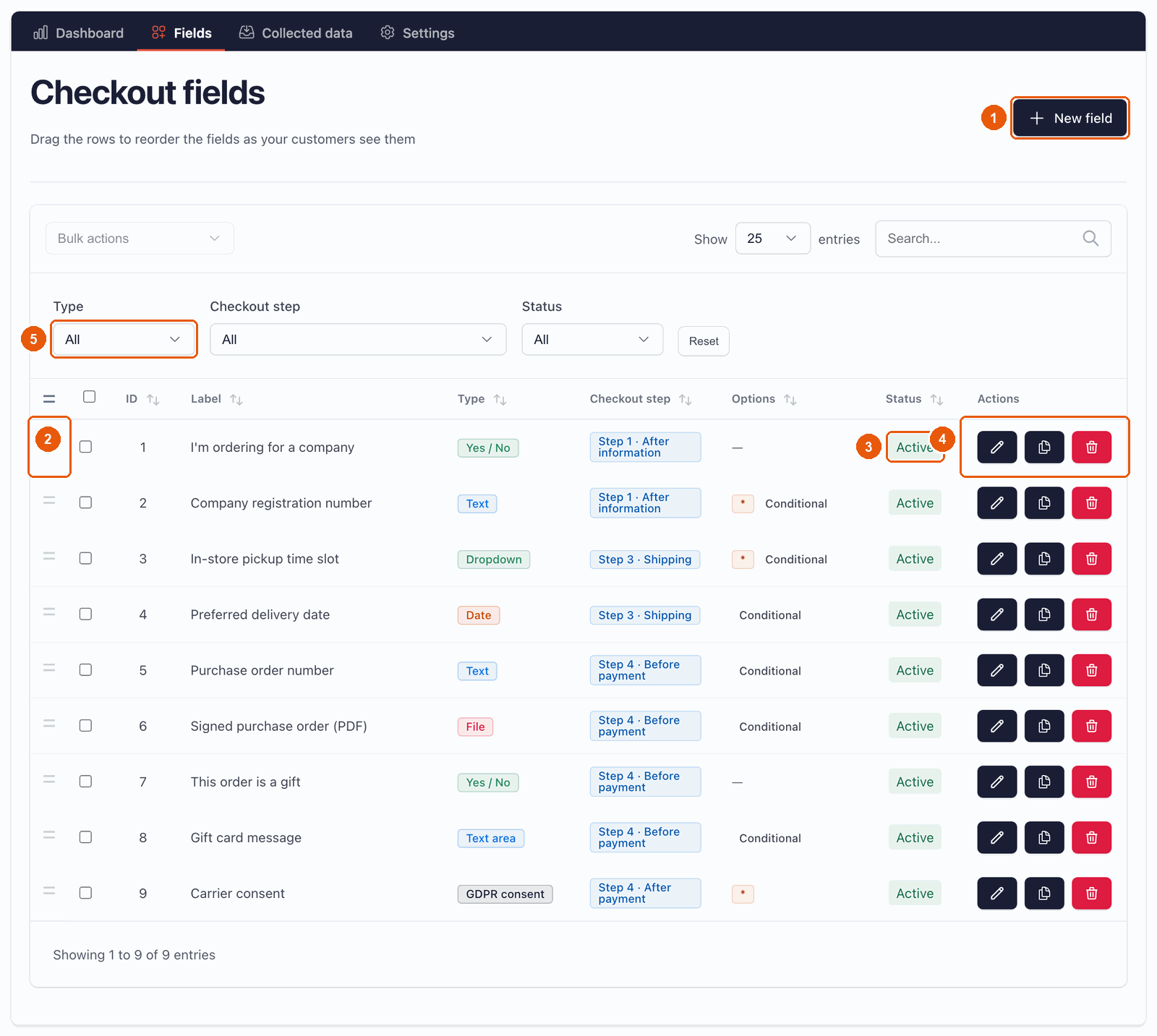The image size is (1157, 1036).
Task: Delete the 'Carrier consent' field
Action: point(1092,894)
